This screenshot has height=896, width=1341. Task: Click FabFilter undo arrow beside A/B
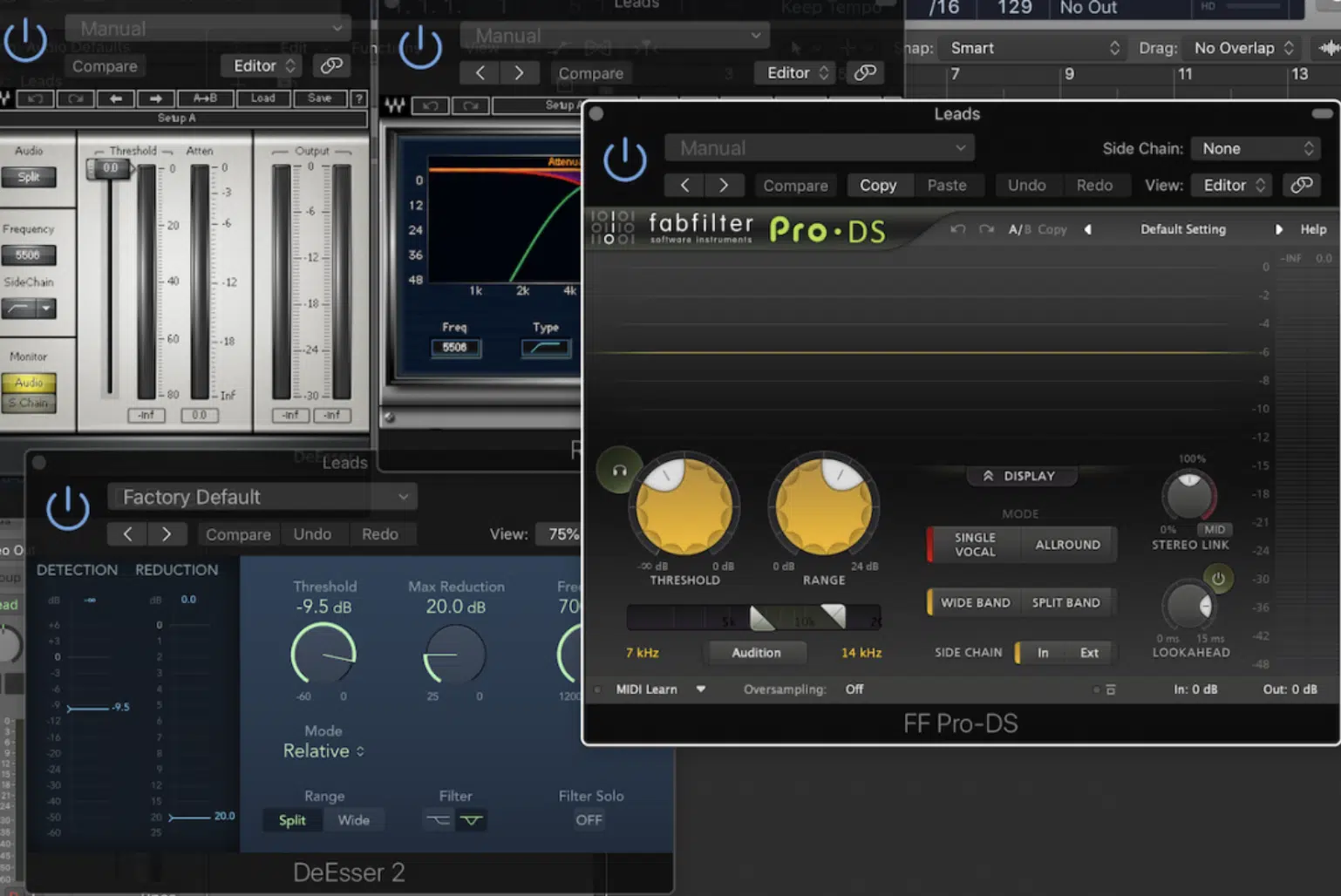tap(957, 229)
